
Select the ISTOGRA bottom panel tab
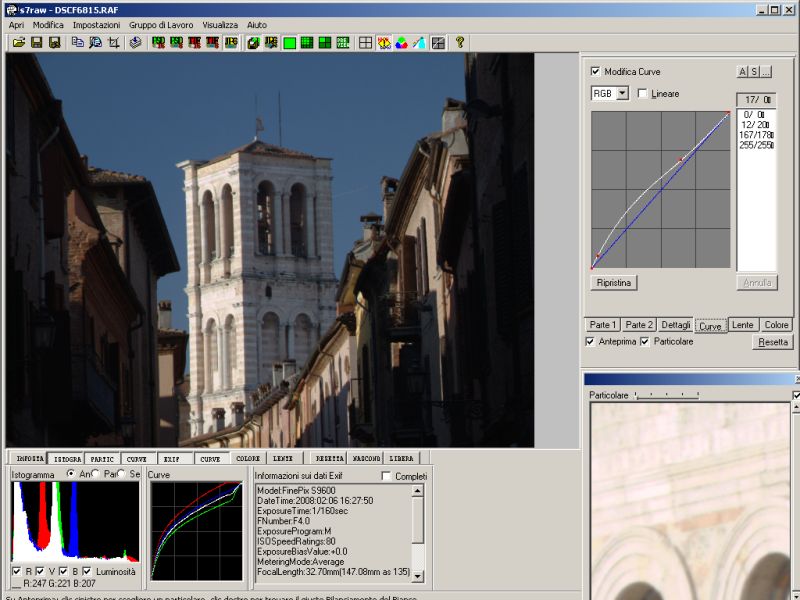click(x=67, y=459)
